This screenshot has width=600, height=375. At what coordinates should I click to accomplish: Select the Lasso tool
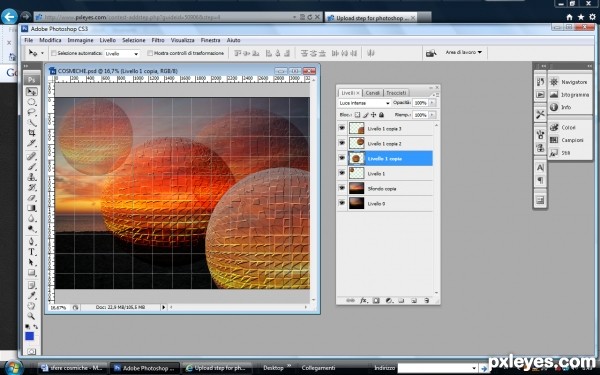pos(31,112)
